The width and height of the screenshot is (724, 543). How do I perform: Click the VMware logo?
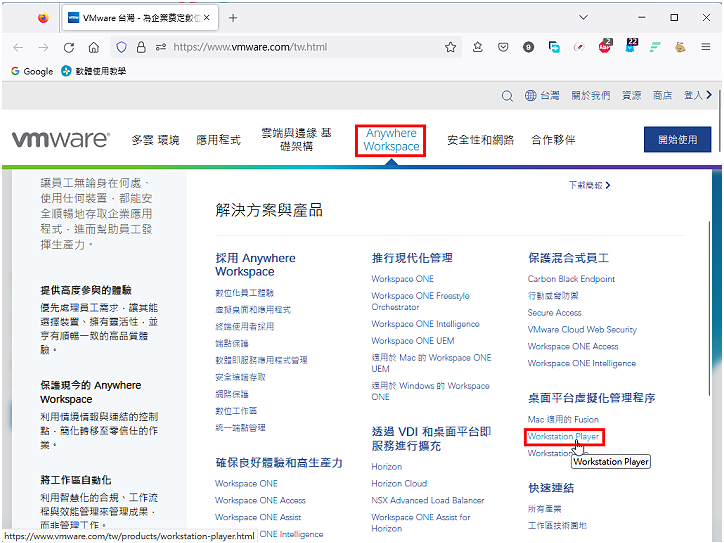60,139
